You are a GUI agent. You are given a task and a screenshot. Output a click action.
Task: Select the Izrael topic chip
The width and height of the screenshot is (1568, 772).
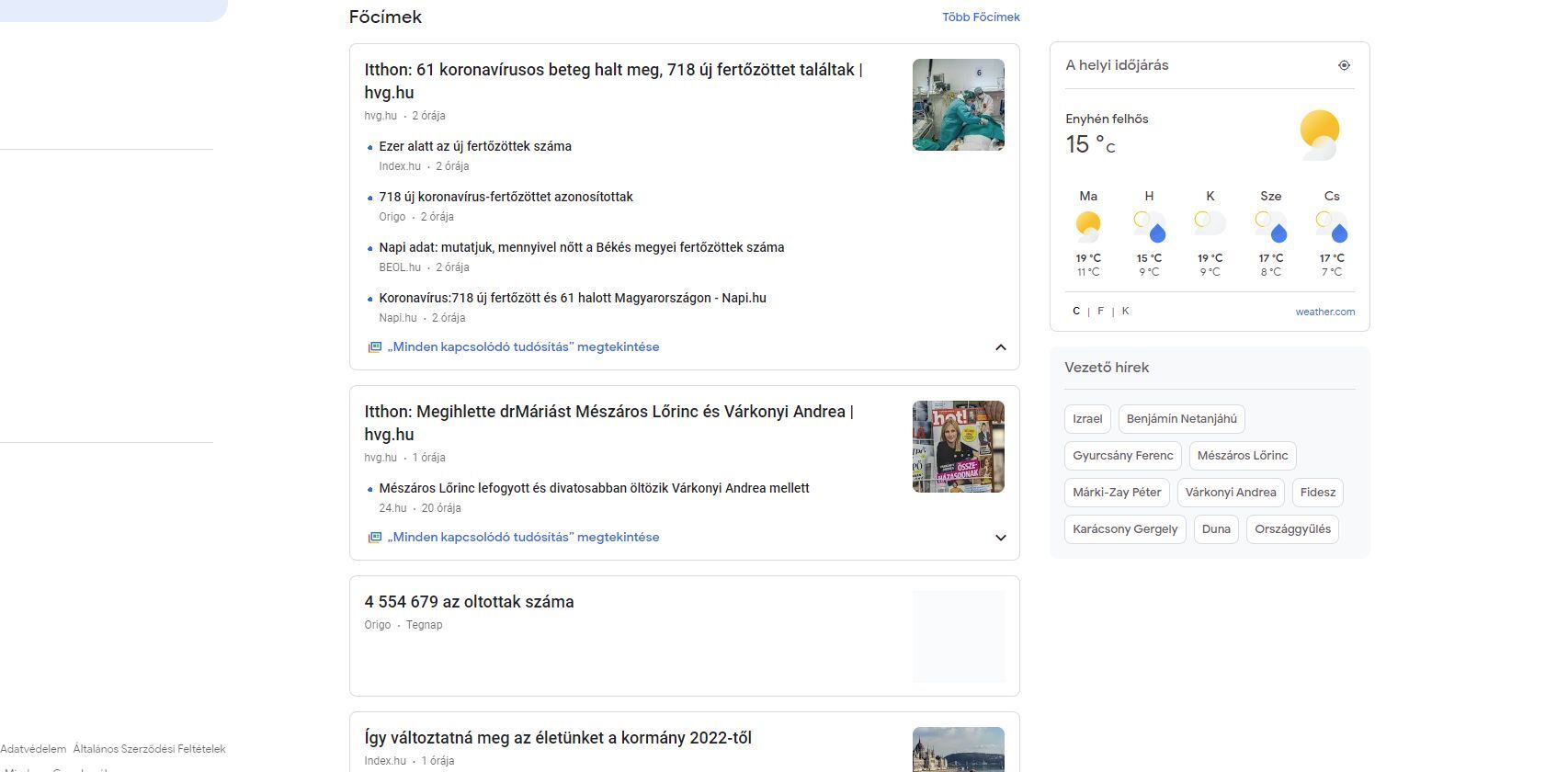pos(1087,419)
